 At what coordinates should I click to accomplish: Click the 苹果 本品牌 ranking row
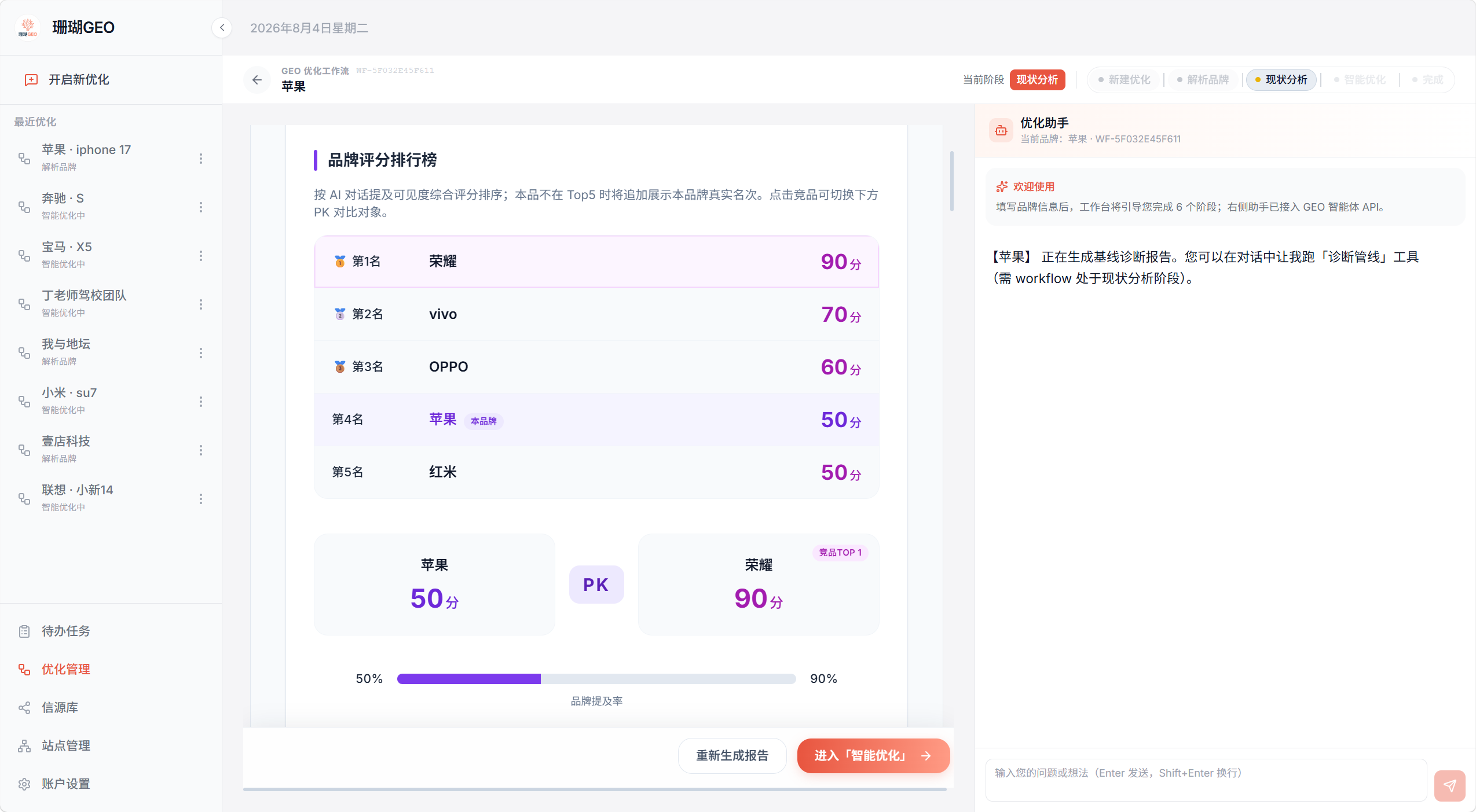596,420
